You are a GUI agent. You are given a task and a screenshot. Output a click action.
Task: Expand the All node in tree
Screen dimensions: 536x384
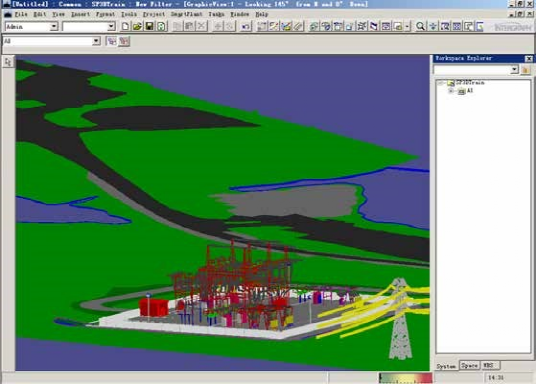tap(450, 91)
